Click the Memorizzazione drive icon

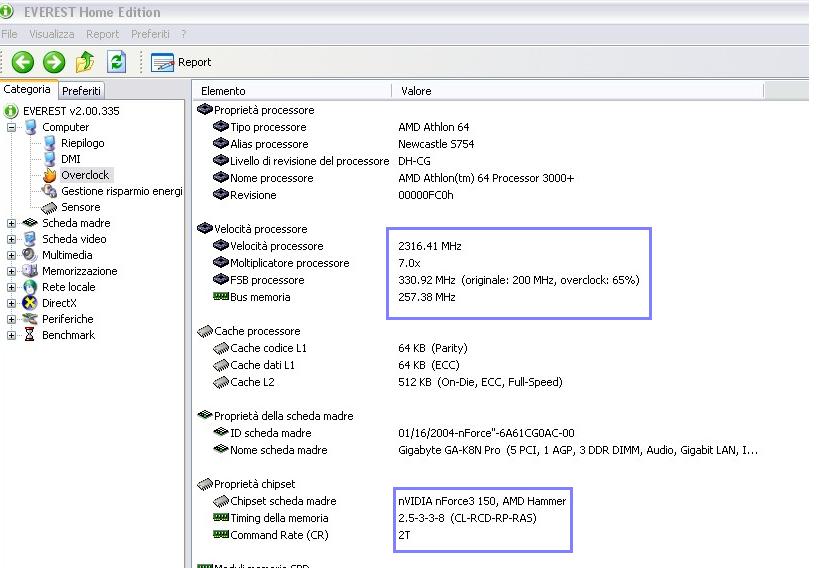[30, 271]
